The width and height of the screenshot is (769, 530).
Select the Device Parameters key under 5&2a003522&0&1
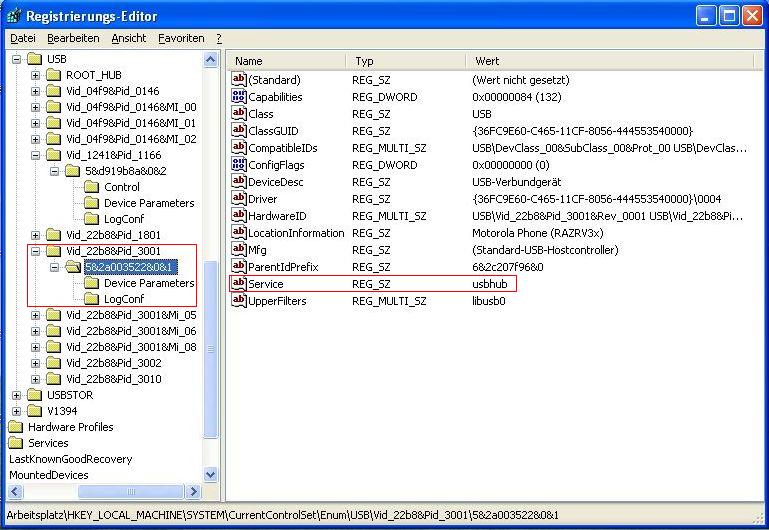[149, 283]
